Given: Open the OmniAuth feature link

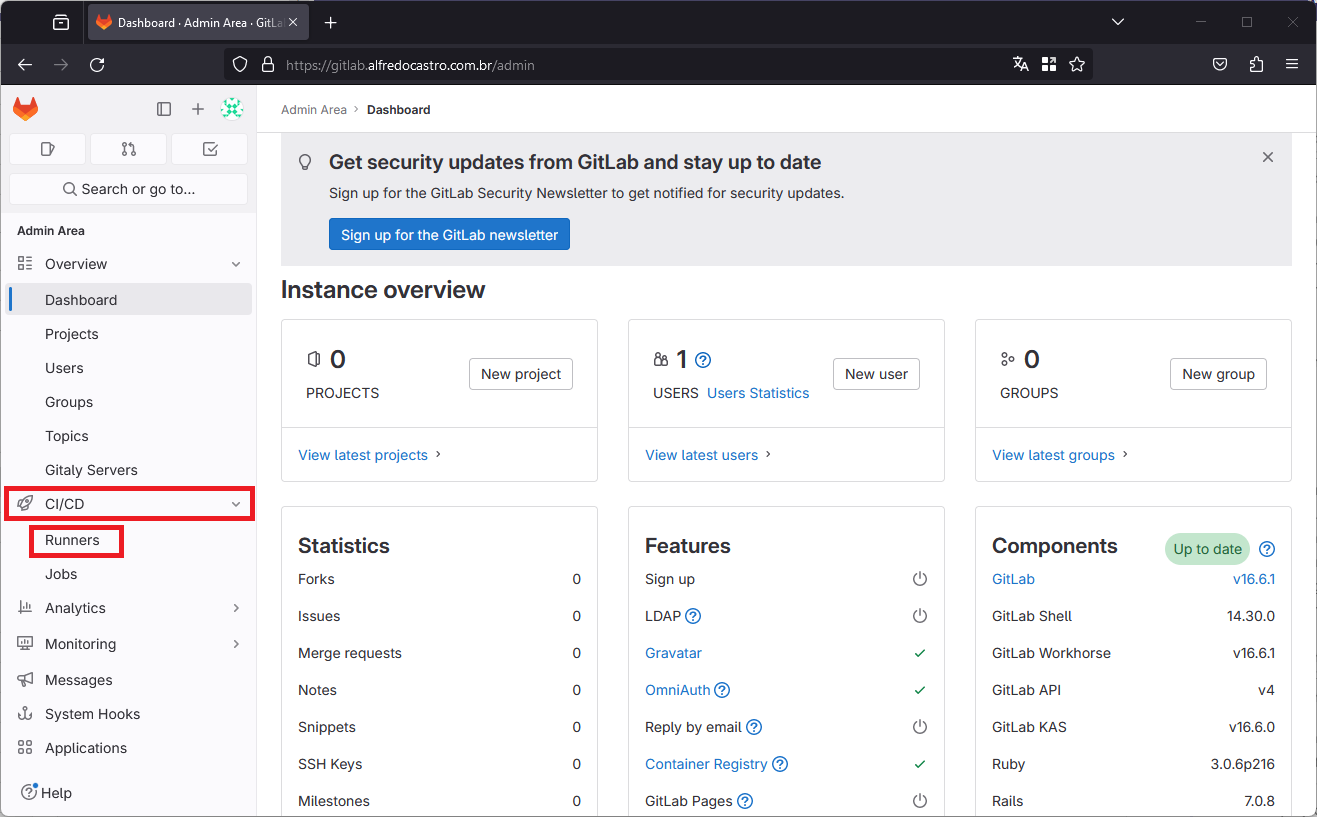Looking at the screenshot, I should point(677,690).
